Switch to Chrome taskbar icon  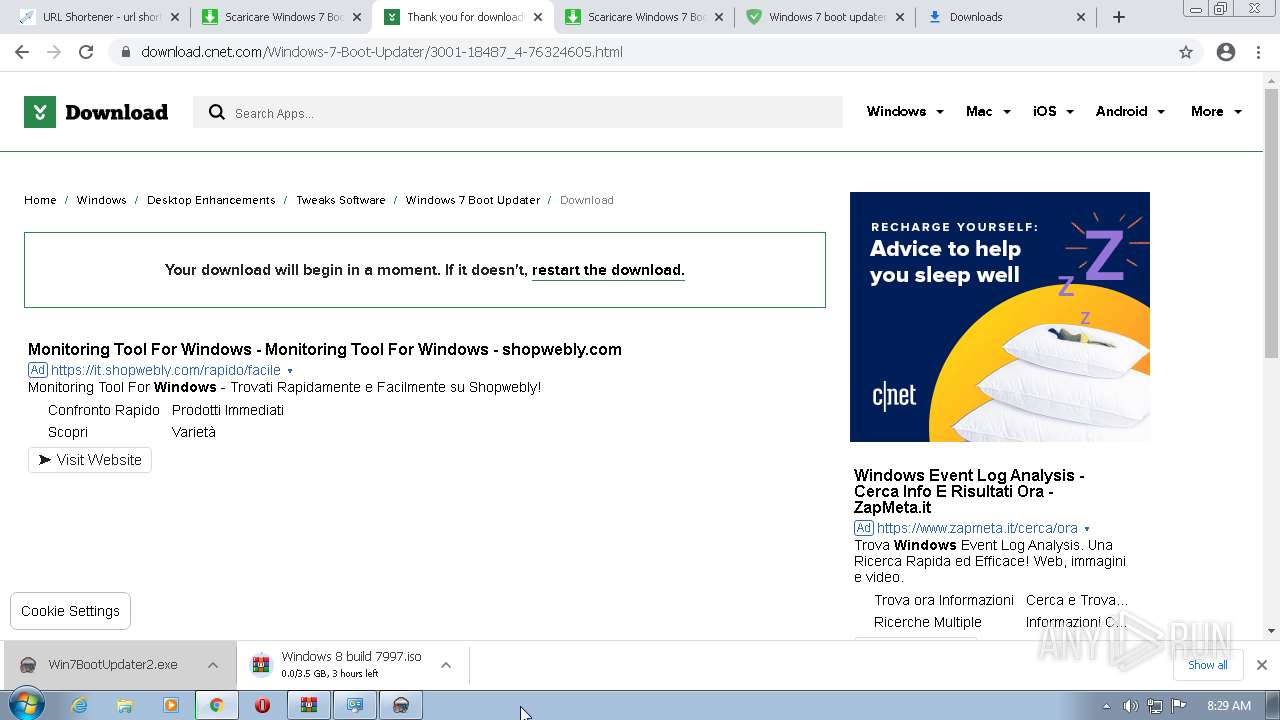tap(216, 705)
